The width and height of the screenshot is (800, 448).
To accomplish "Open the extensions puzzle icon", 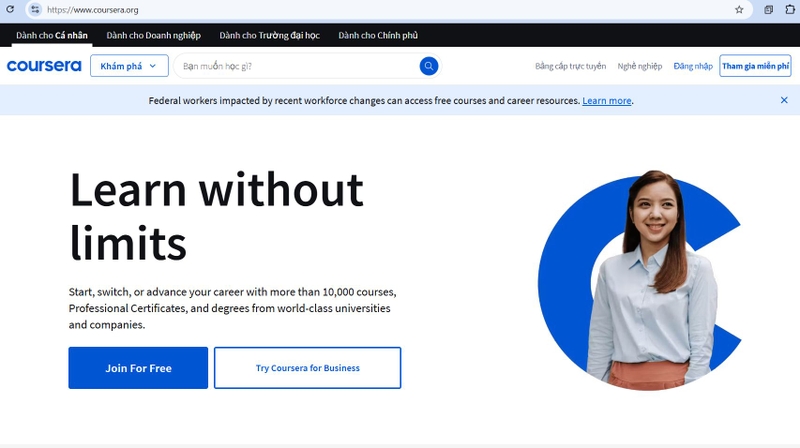I will click(790, 10).
